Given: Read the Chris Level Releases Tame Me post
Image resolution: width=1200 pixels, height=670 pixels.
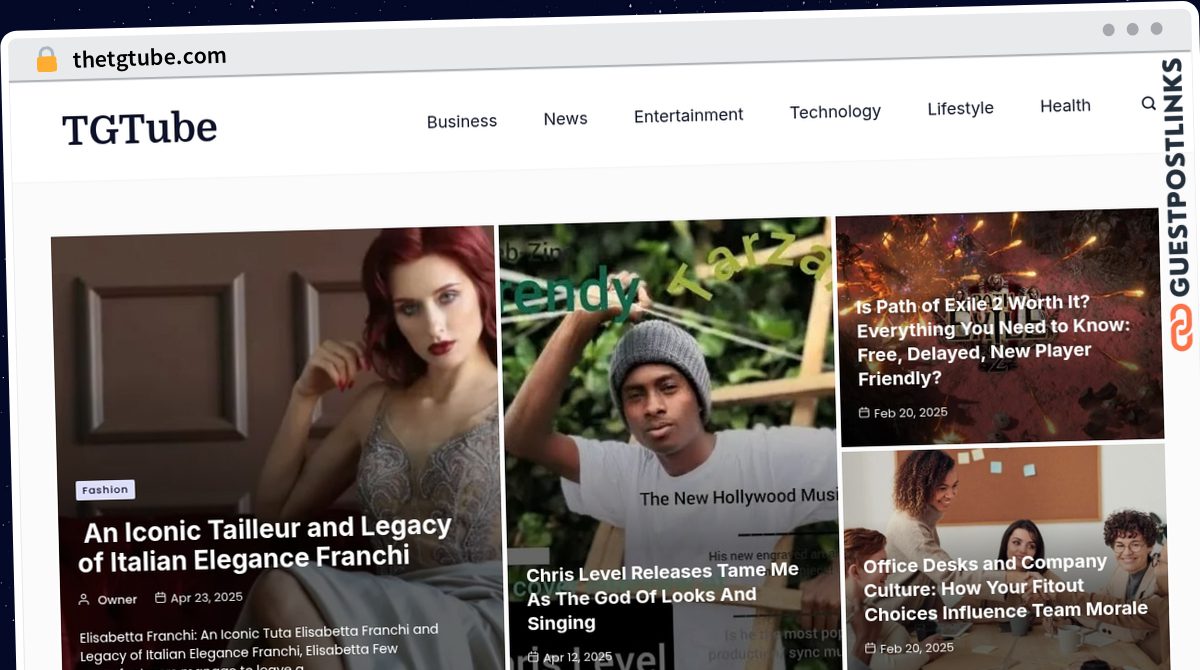Looking at the screenshot, I should coord(662,596).
